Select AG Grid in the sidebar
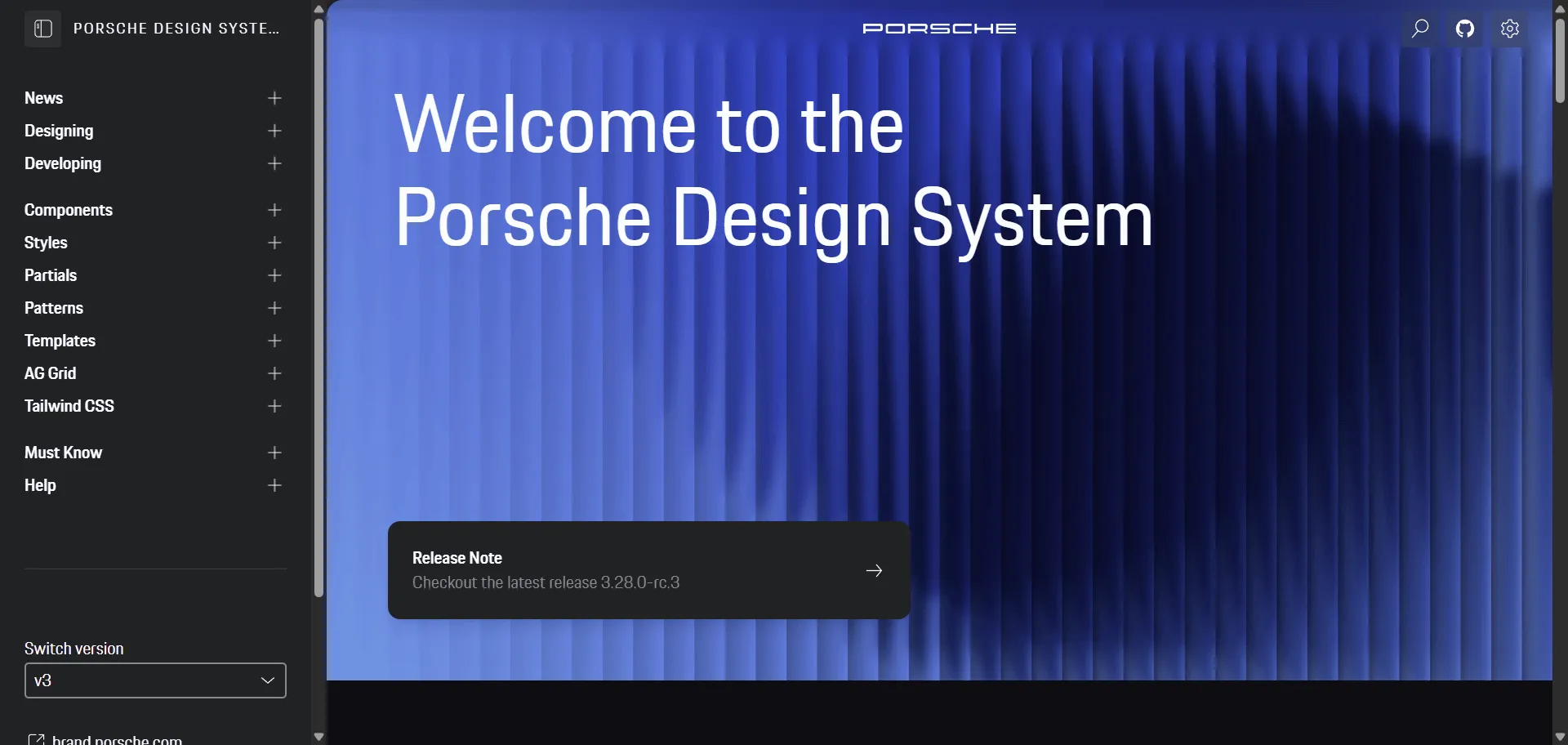Viewport: 1568px width, 745px height. click(x=50, y=373)
